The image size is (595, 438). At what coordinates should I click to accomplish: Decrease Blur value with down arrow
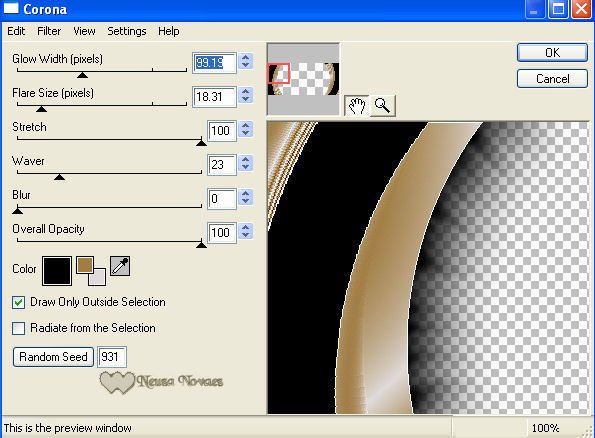246,202
